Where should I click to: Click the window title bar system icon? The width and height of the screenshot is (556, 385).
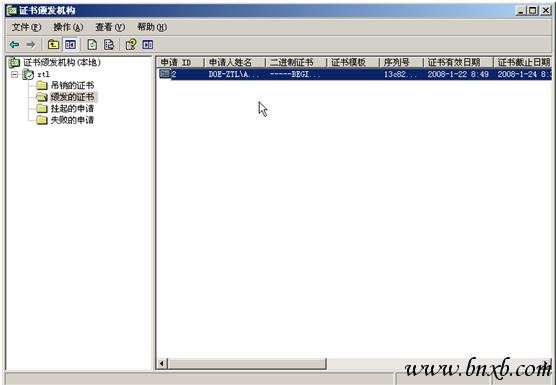(x=12, y=10)
